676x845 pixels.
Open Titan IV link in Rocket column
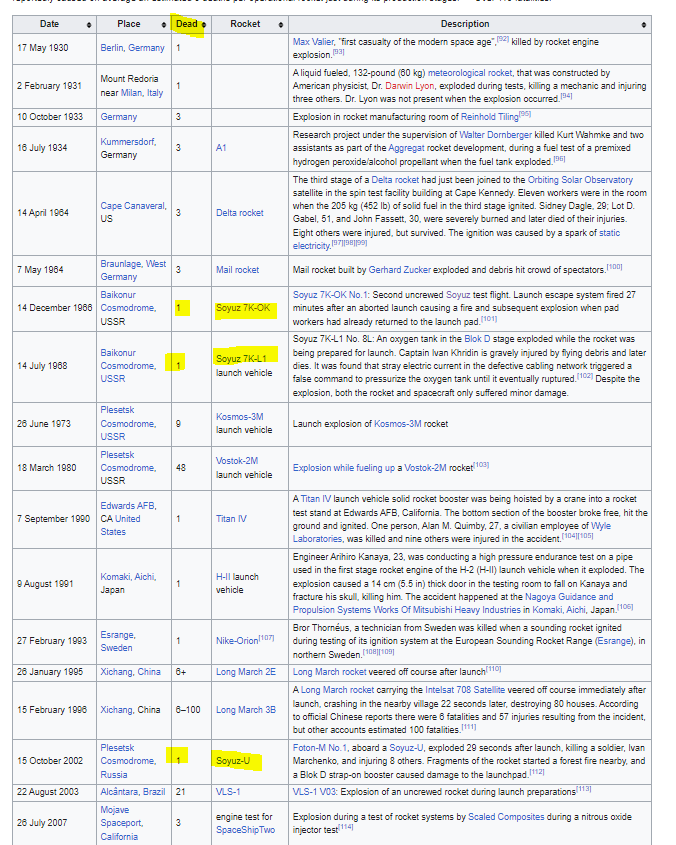tap(231, 519)
